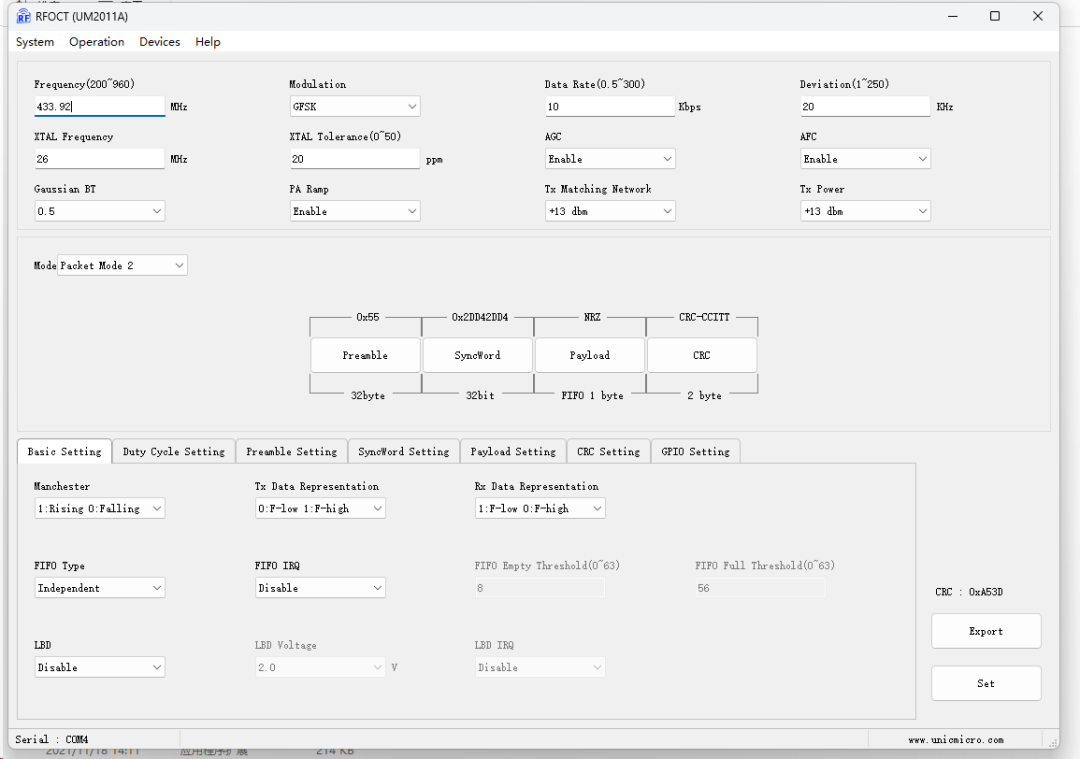Open the Tx Power dropdown

click(x=865, y=211)
